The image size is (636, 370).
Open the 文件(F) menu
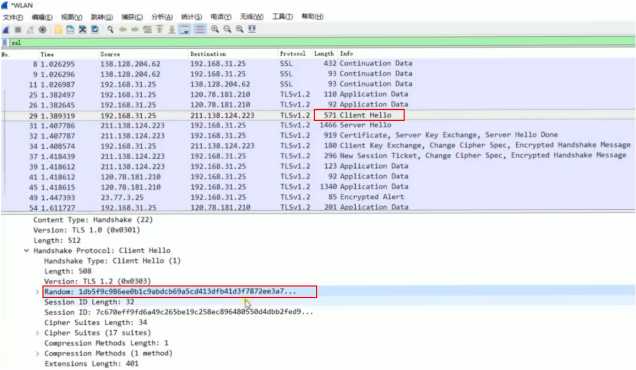point(13,17)
